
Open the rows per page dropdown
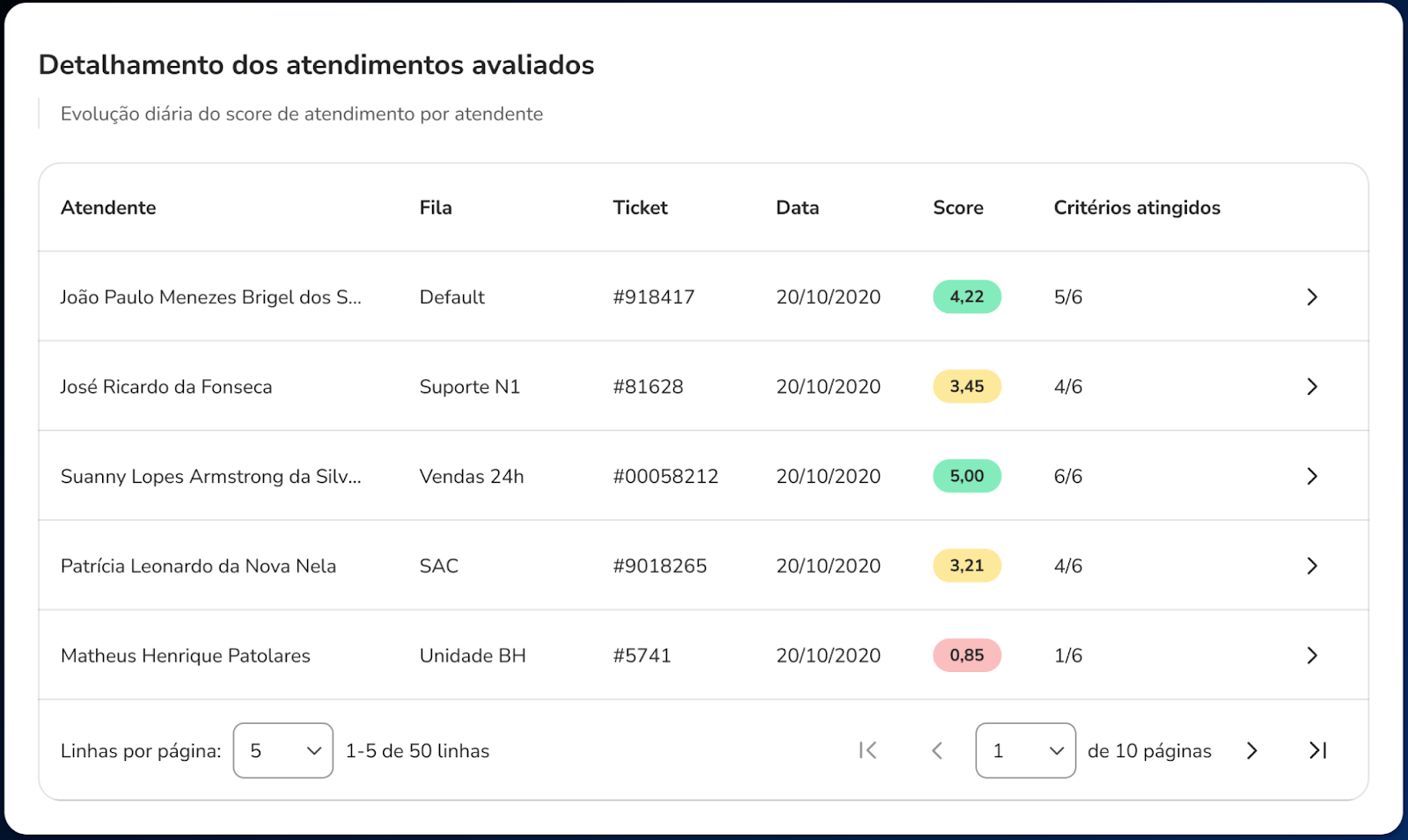pyautogui.click(x=282, y=750)
